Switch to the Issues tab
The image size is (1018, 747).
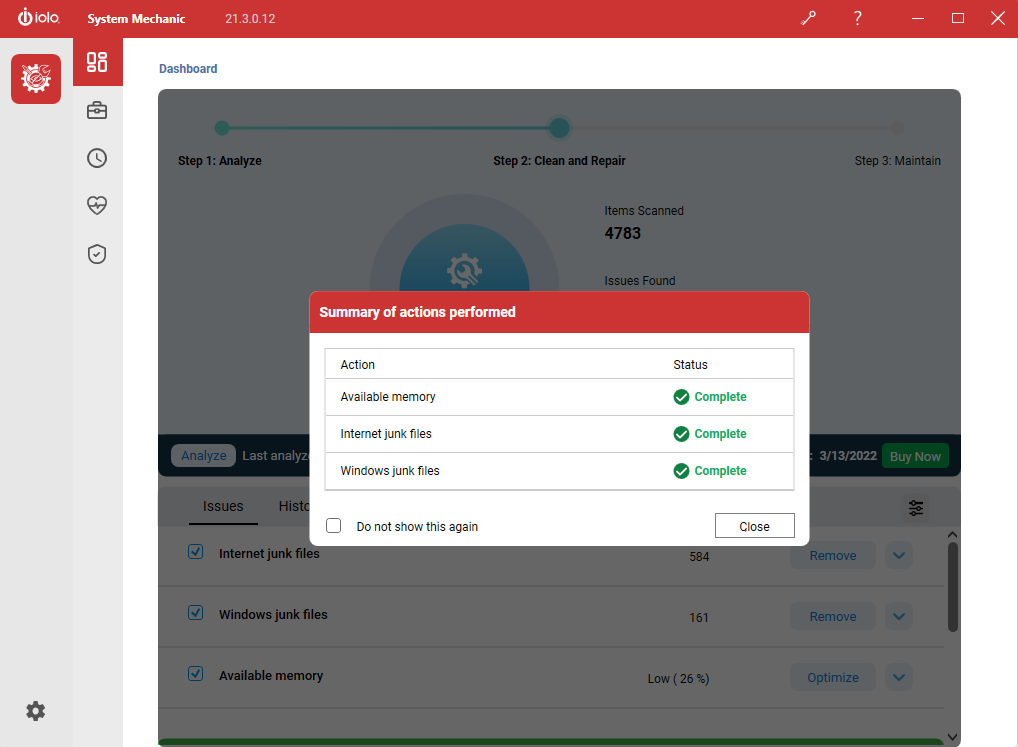point(223,506)
